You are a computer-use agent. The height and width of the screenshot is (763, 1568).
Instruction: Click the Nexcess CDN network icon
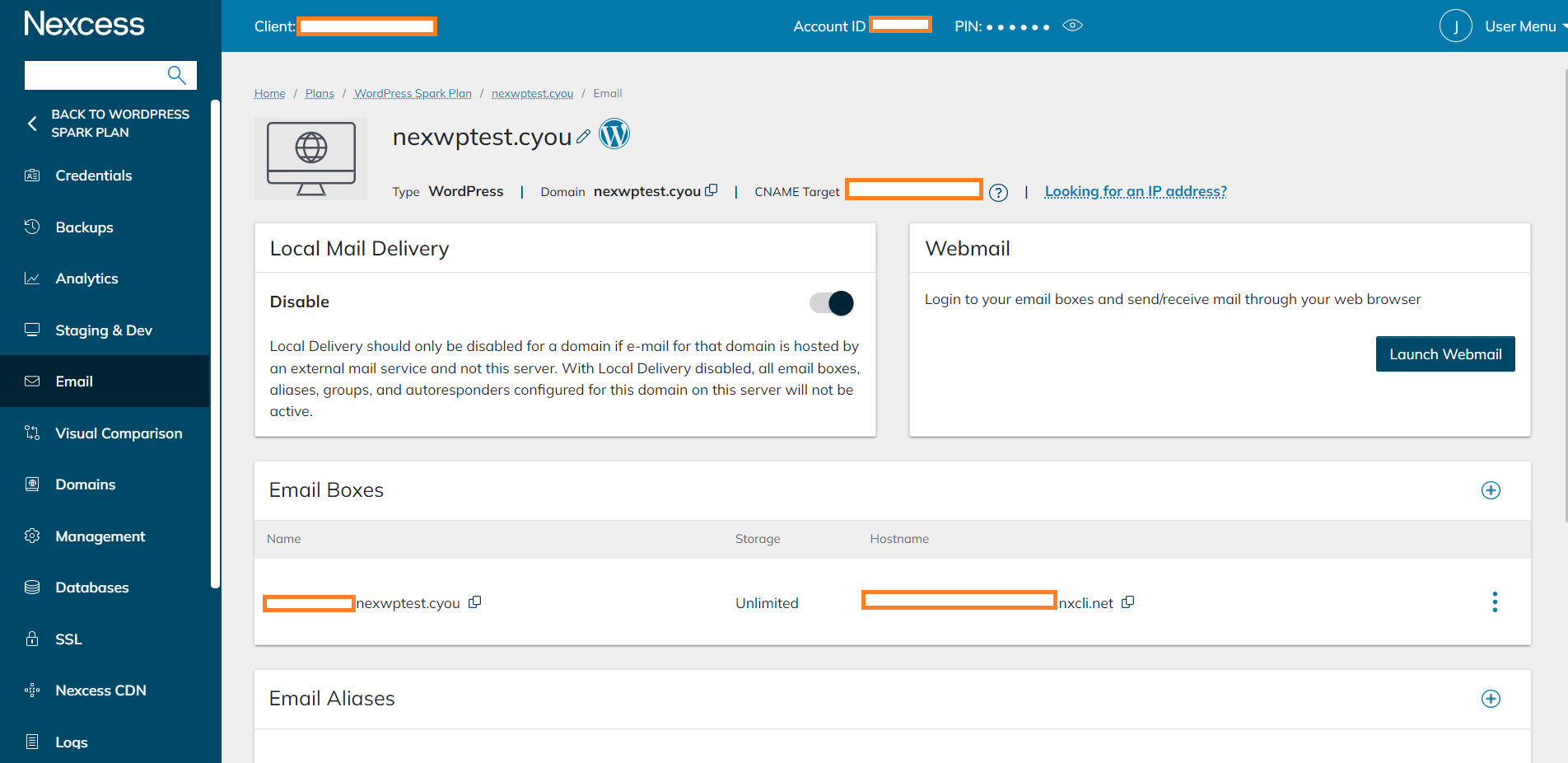coord(32,690)
